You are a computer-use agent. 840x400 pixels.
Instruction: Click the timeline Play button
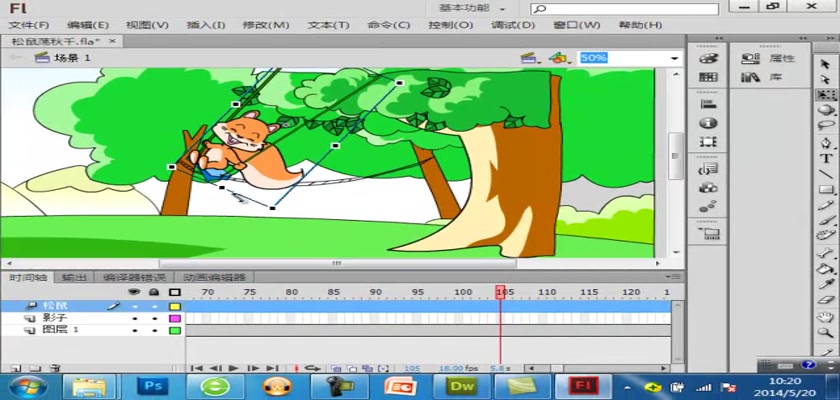click(x=234, y=368)
